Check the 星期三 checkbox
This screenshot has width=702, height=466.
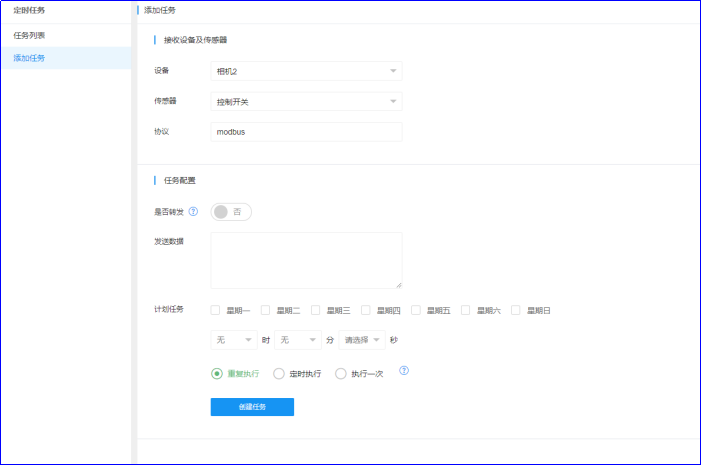316,310
